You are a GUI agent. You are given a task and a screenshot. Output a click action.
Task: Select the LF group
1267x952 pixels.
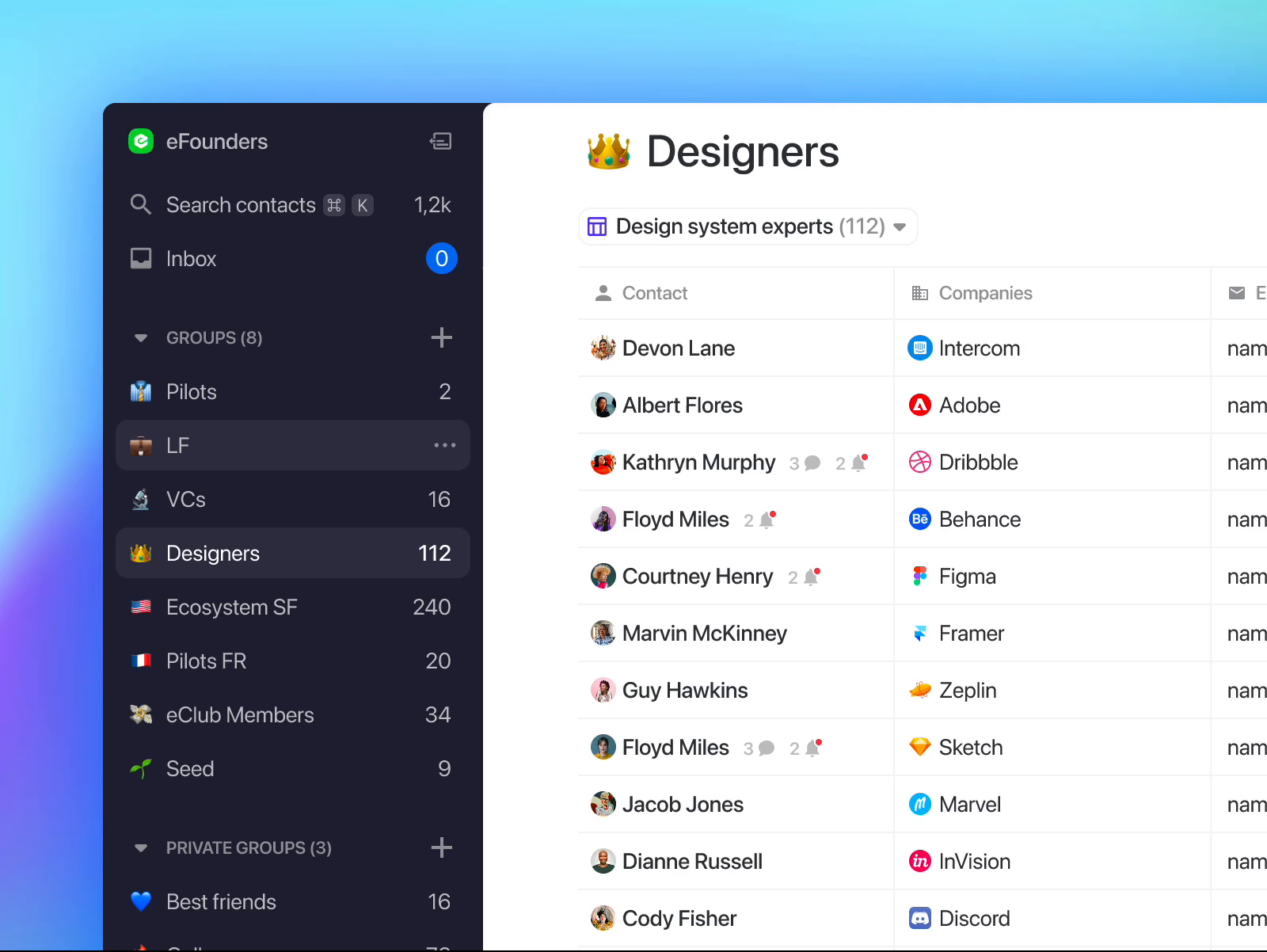tap(293, 445)
